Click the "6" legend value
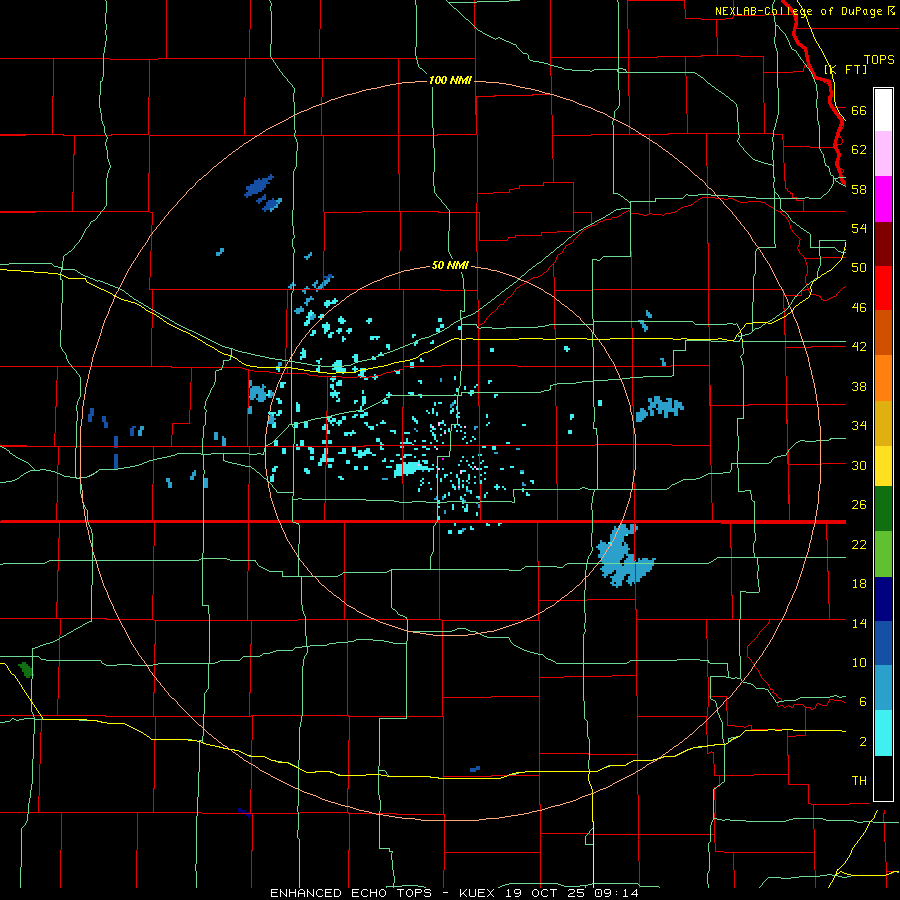900x900 pixels. pos(863,701)
